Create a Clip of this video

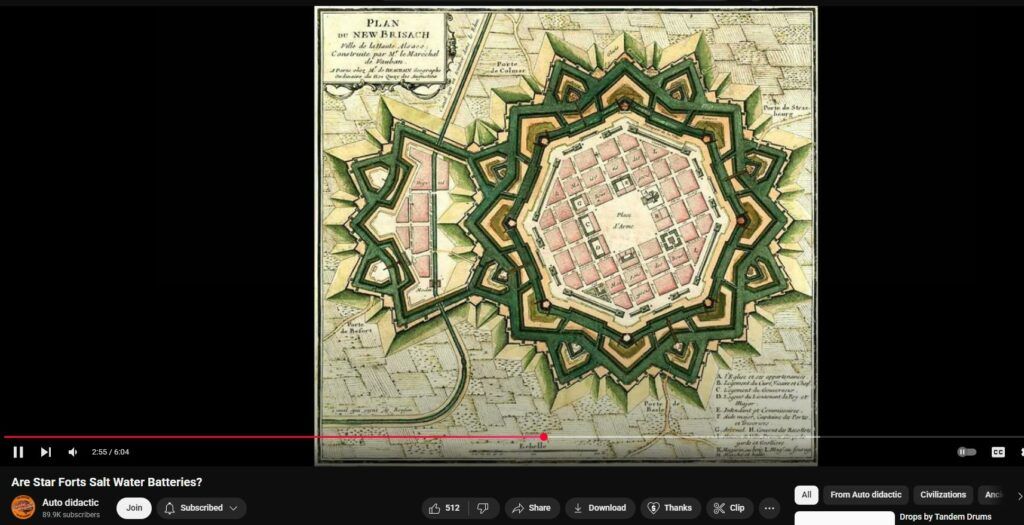[x=729, y=508]
